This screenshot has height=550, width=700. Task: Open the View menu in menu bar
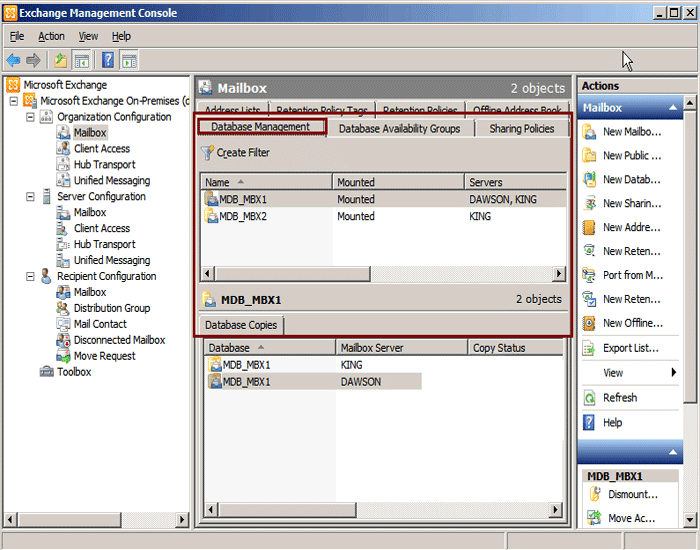click(x=88, y=36)
